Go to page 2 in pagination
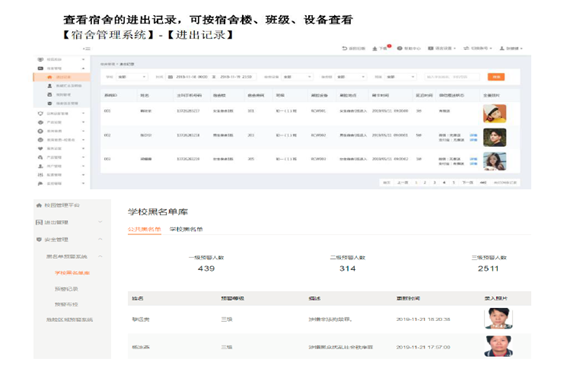 tap(425, 183)
